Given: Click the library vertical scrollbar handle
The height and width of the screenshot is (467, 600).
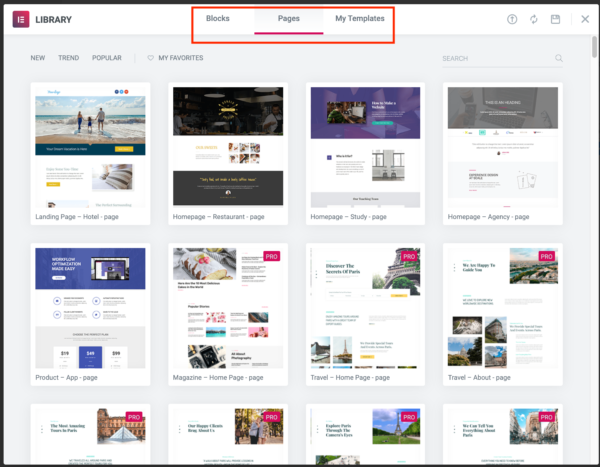Looking at the screenshot, I should tap(594, 47).
